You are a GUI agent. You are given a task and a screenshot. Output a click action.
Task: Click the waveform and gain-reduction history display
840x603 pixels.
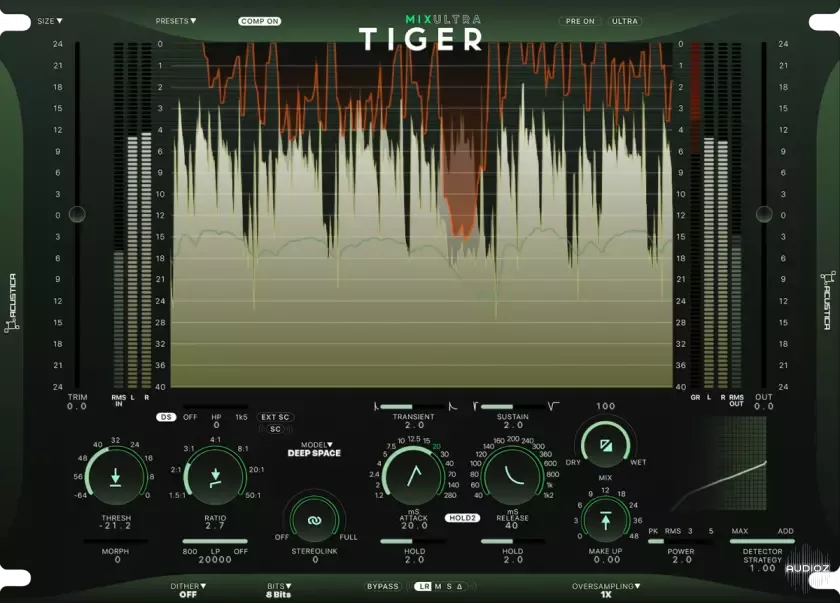click(x=422, y=215)
